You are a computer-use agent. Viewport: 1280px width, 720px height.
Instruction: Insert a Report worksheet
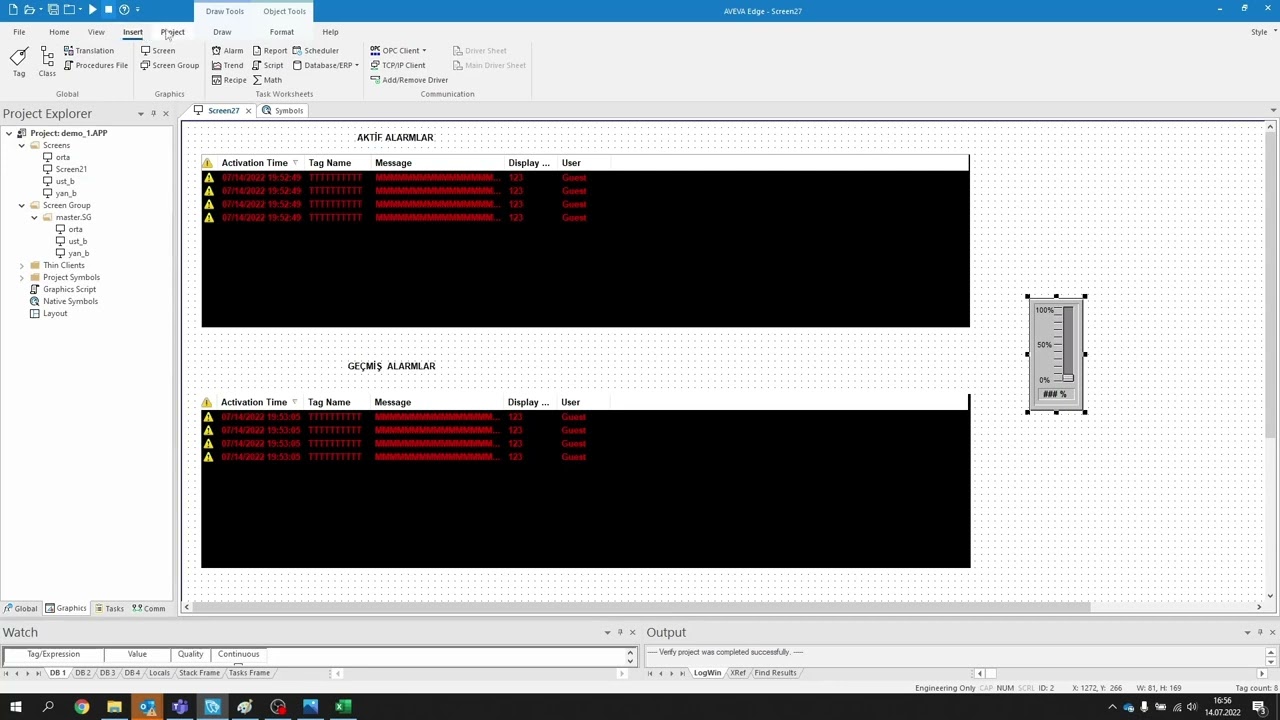(270, 50)
